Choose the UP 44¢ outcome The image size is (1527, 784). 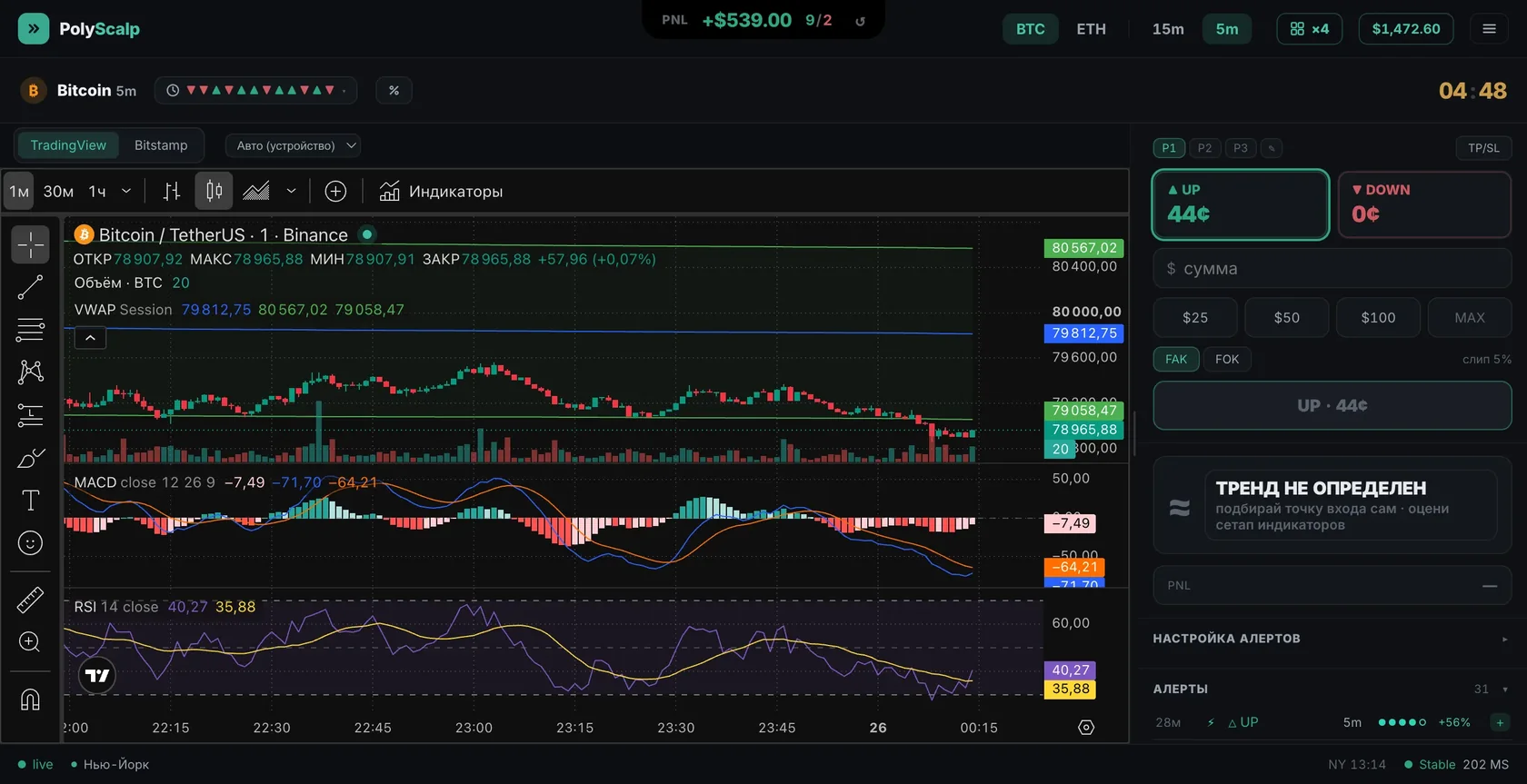(1241, 204)
